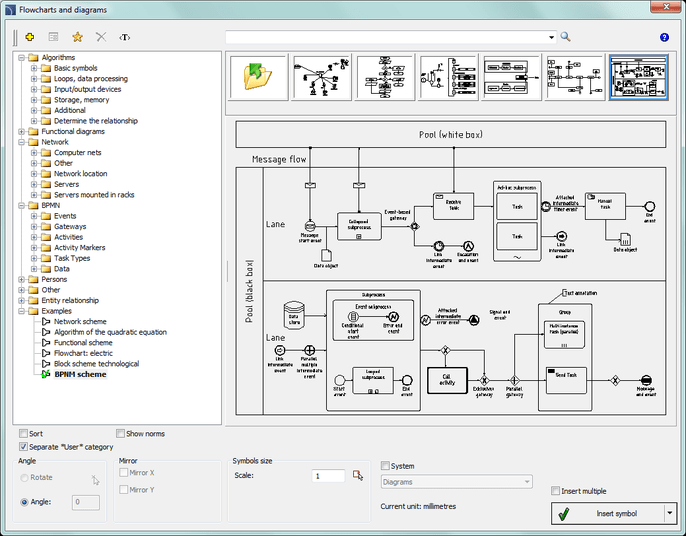The image size is (686, 536).
Task: Open the Insert symbol dropdown arrow
Action: (670, 513)
